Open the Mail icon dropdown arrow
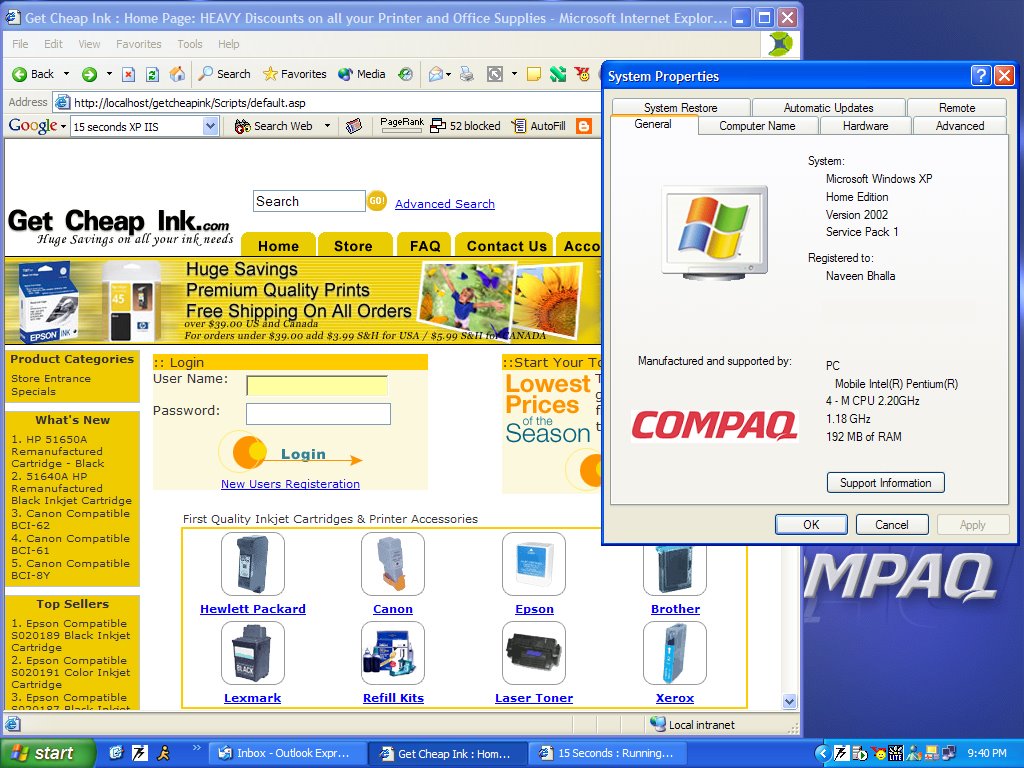This screenshot has width=1024, height=768. coord(448,74)
